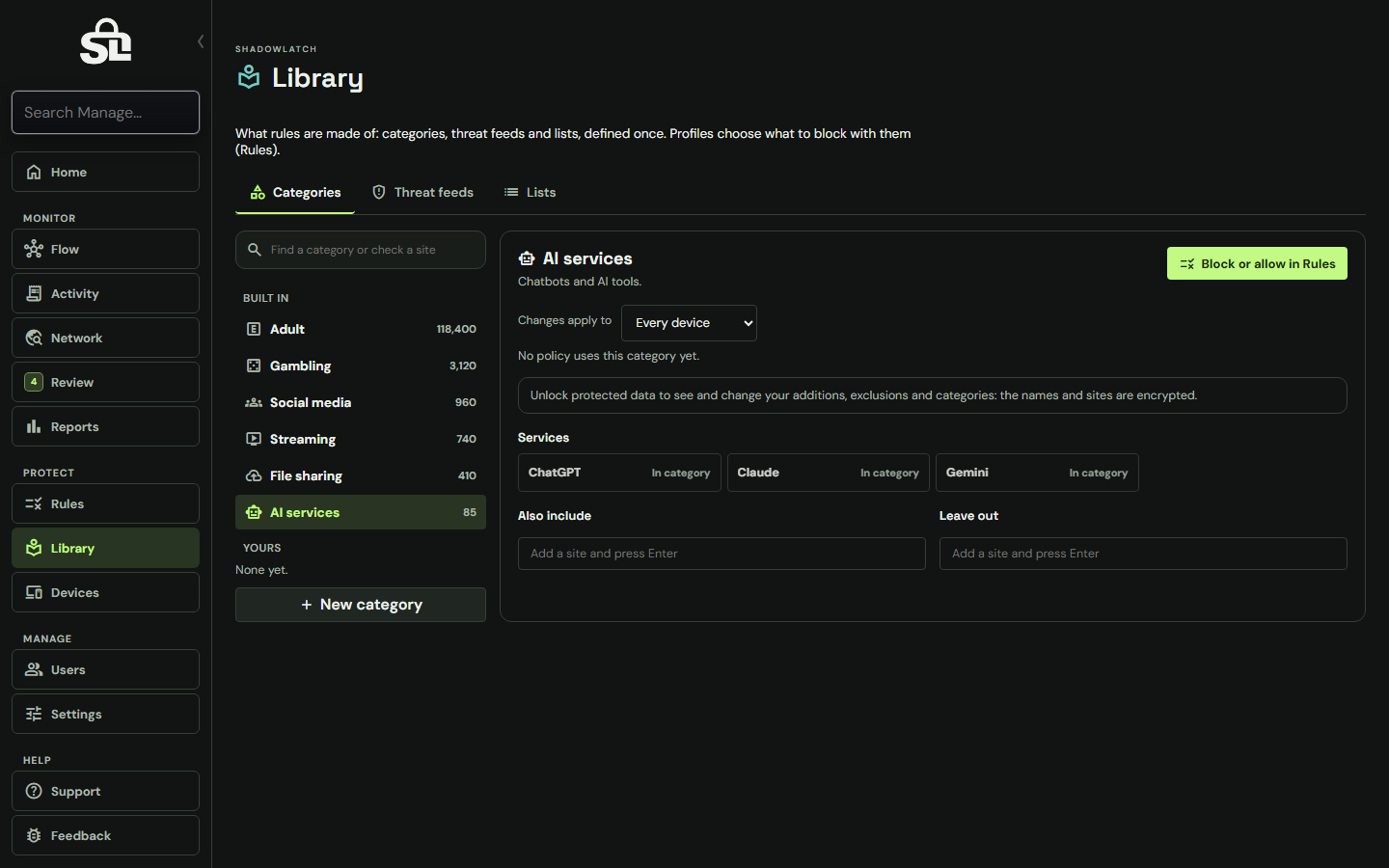Open Reports via the bar chart icon
The width and height of the screenshot is (1389, 868).
(34, 426)
